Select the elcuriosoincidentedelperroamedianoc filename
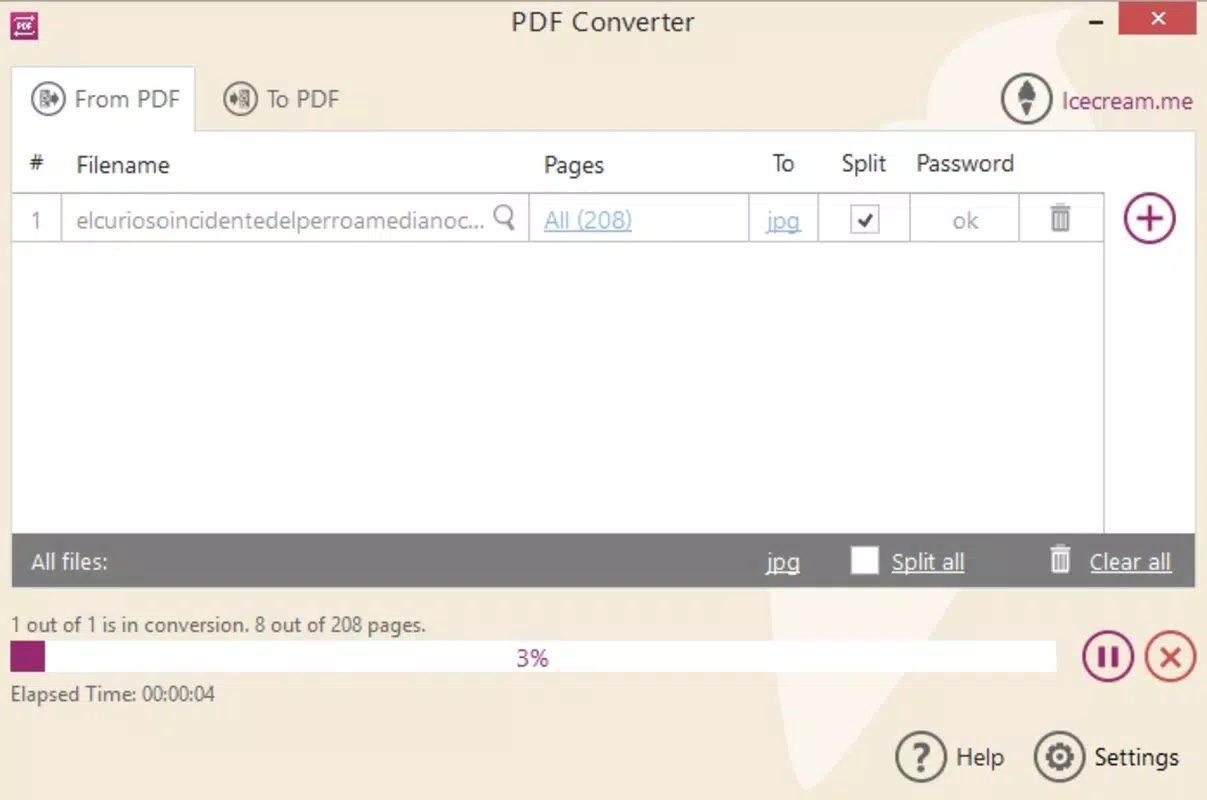 point(280,220)
